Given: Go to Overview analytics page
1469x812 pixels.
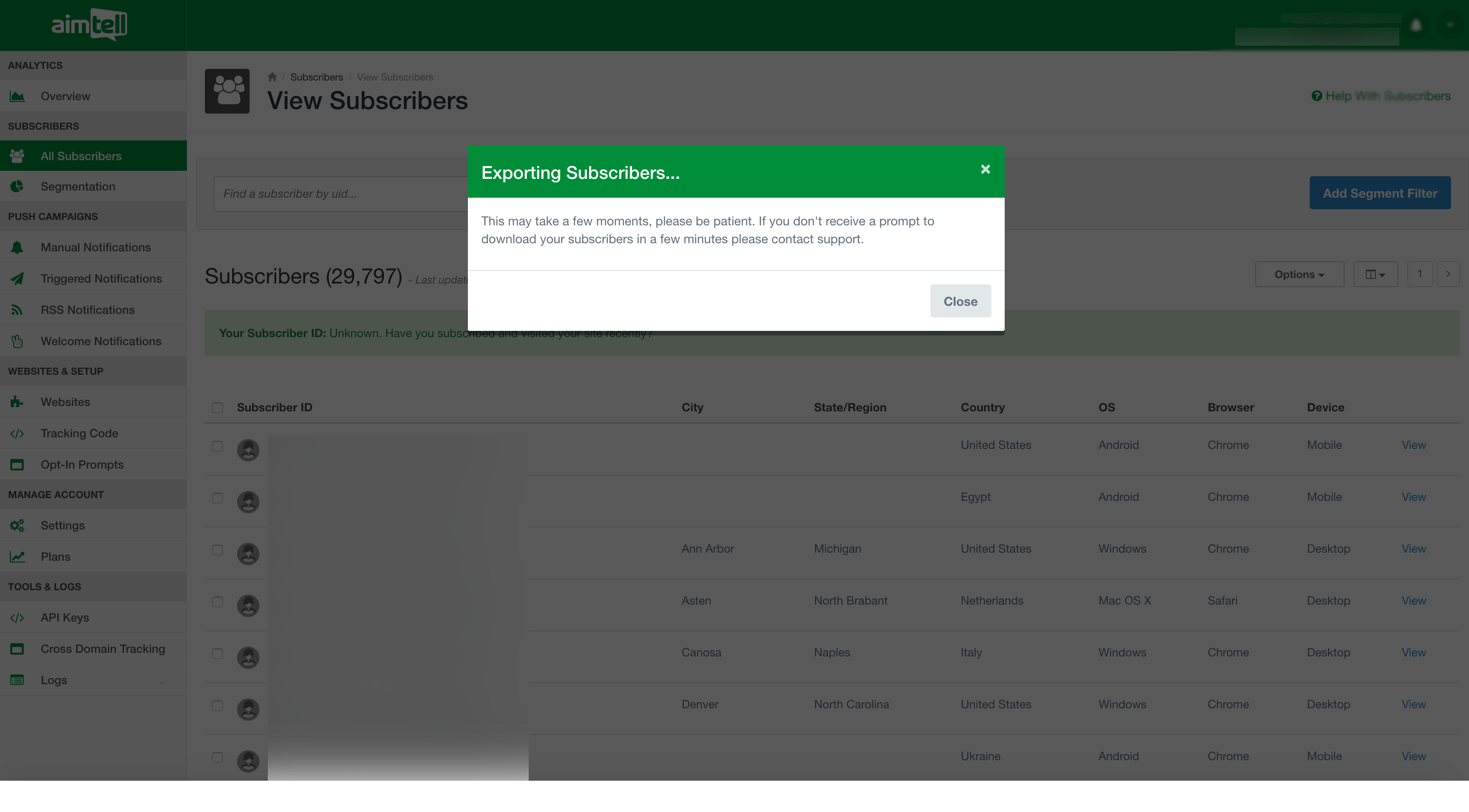Looking at the screenshot, I should (x=65, y=97).
